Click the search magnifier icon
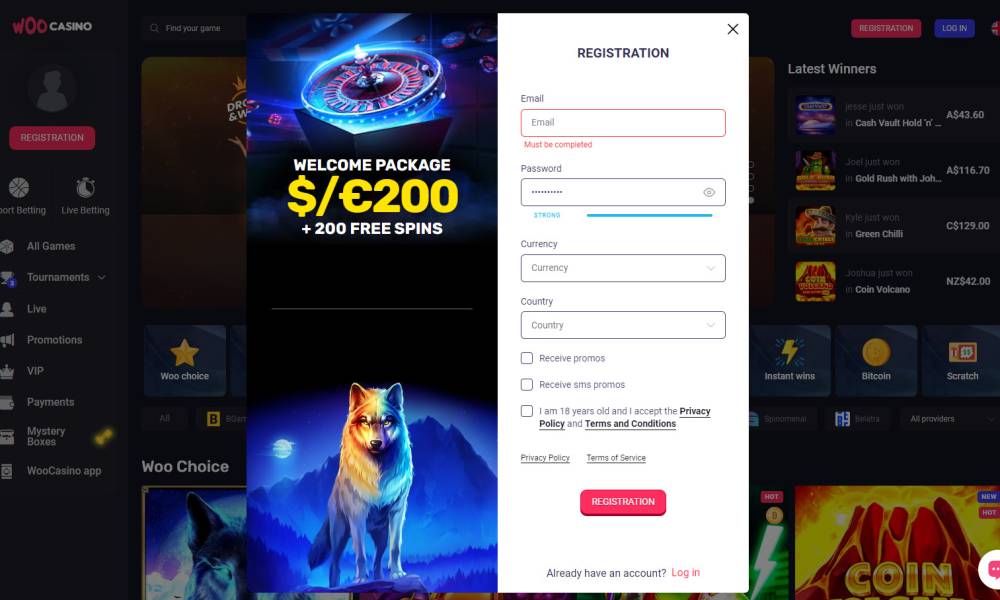The height and width of the screenshot is (600, 1000). point(154,28)
